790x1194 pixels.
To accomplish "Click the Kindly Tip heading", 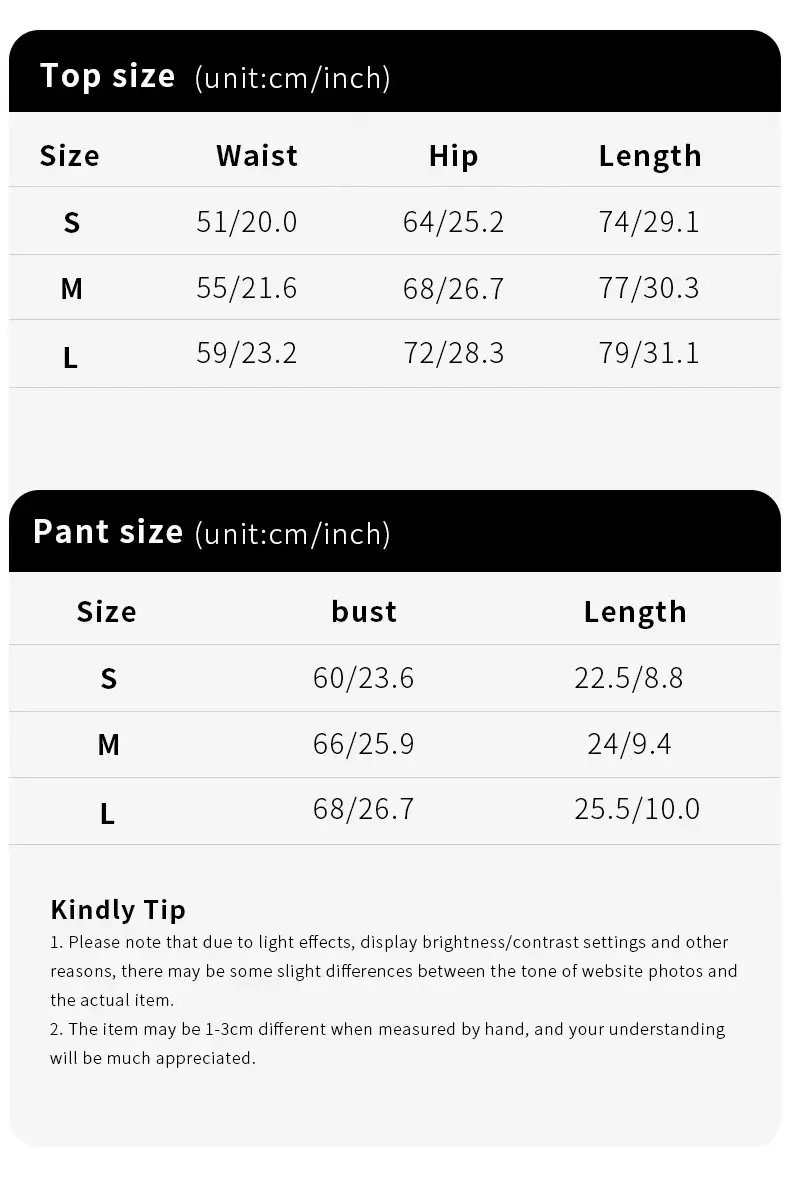I will pyautogui.click(x=118, y=910).
